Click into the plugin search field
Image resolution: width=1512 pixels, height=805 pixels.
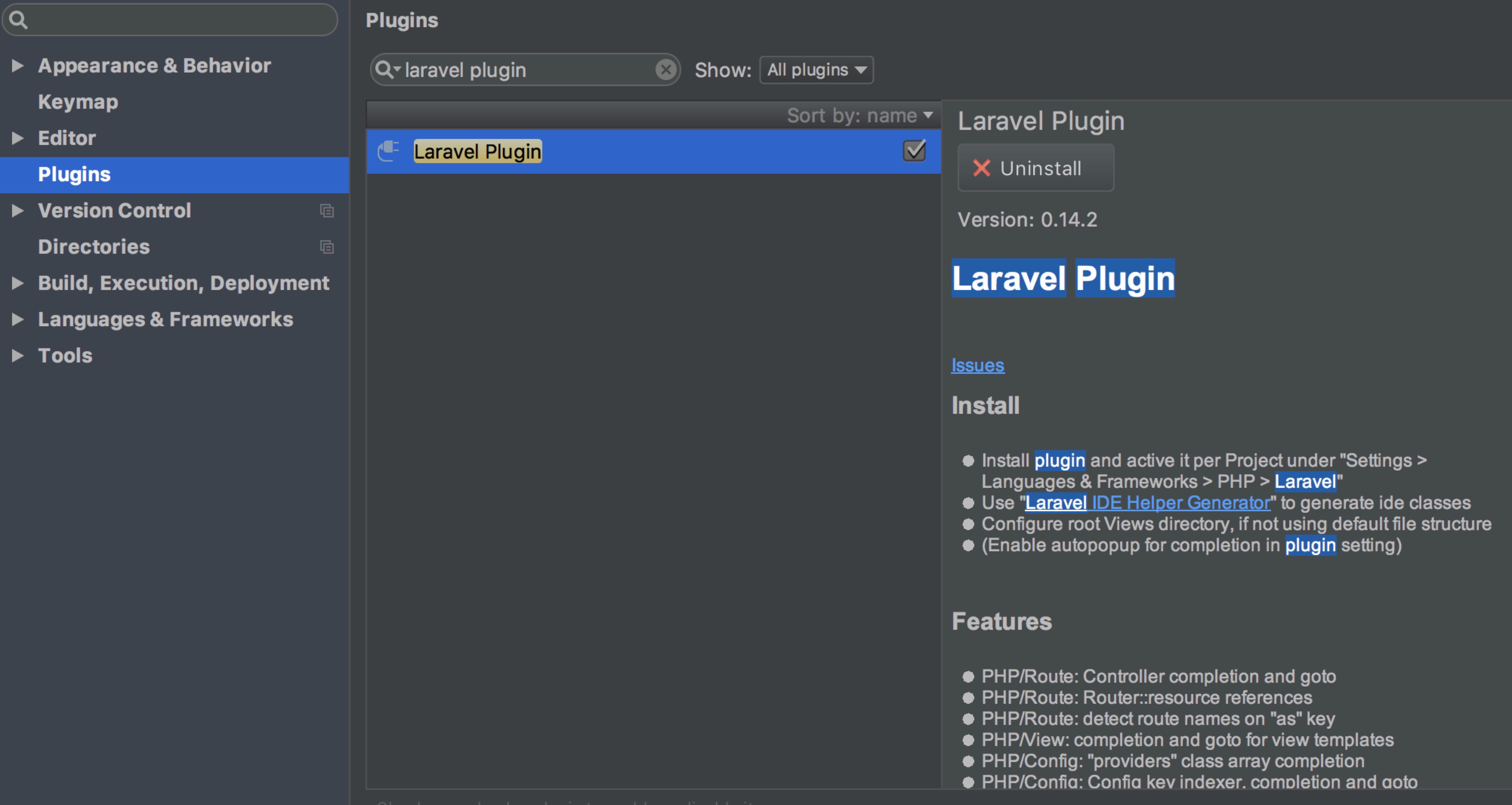(525, 70)
